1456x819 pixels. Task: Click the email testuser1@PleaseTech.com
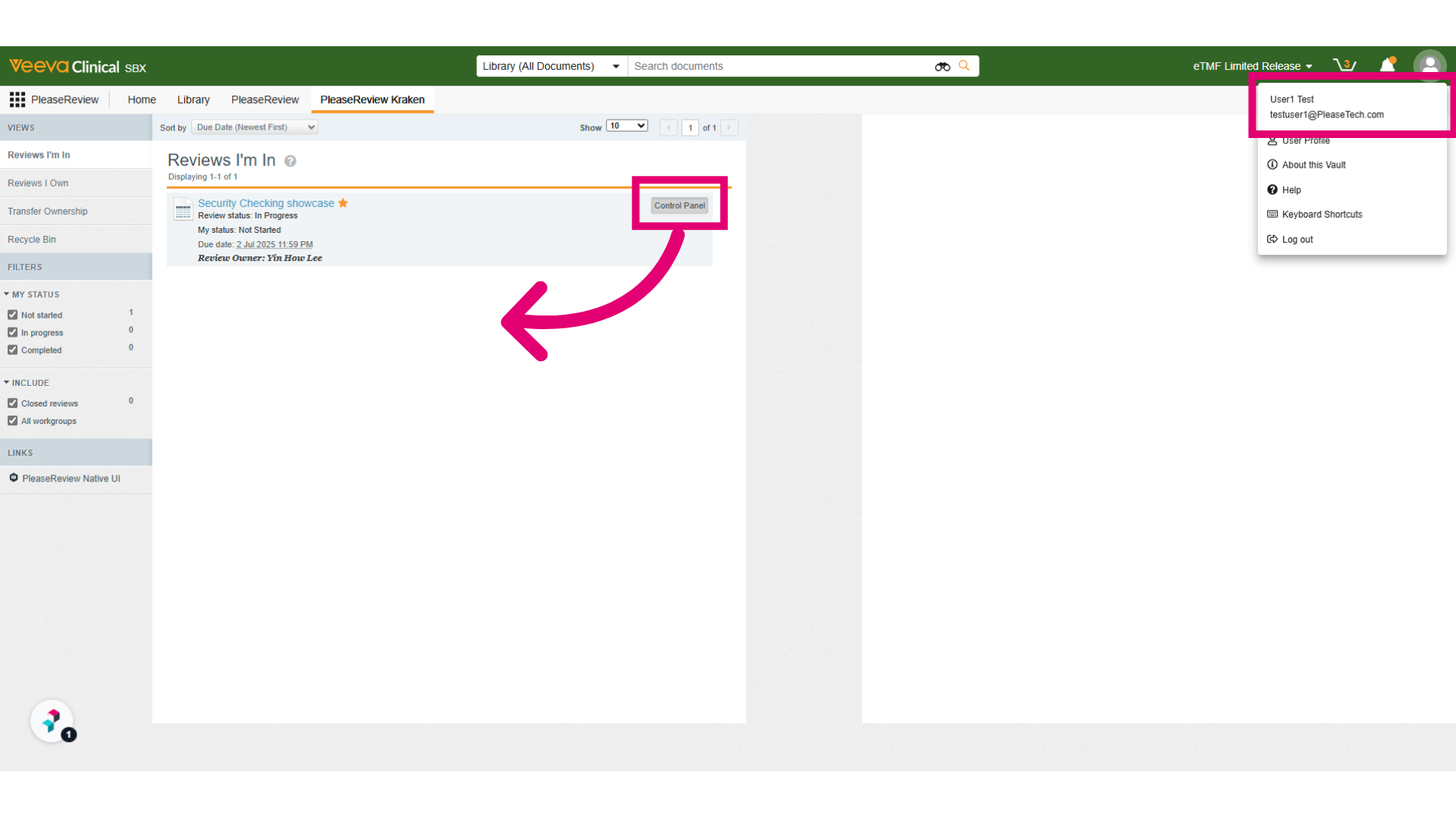click(x=1326, y=115)
